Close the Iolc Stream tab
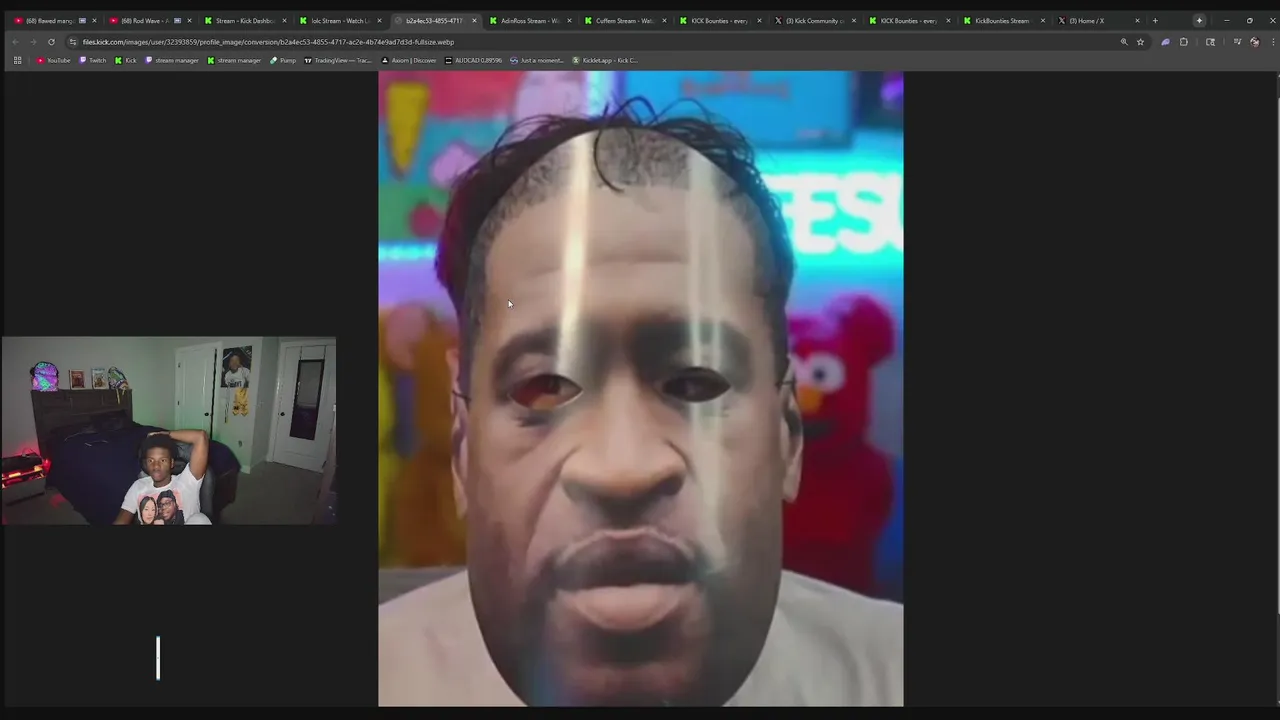Screen dimensions: 1280x720 tap(379, 20)
